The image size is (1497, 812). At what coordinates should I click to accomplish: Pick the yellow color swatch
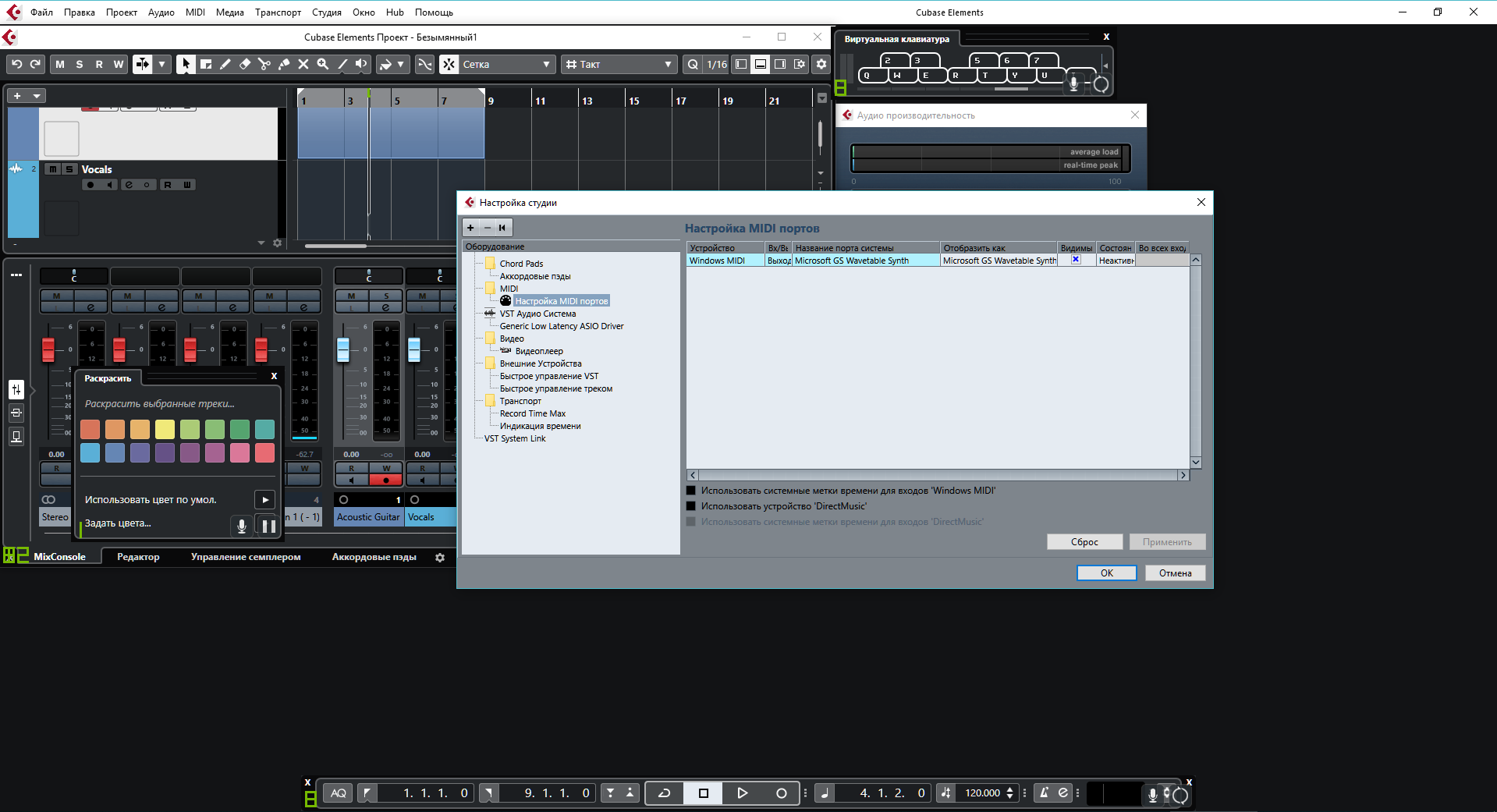pyautogui.click(x=165, y=429)
